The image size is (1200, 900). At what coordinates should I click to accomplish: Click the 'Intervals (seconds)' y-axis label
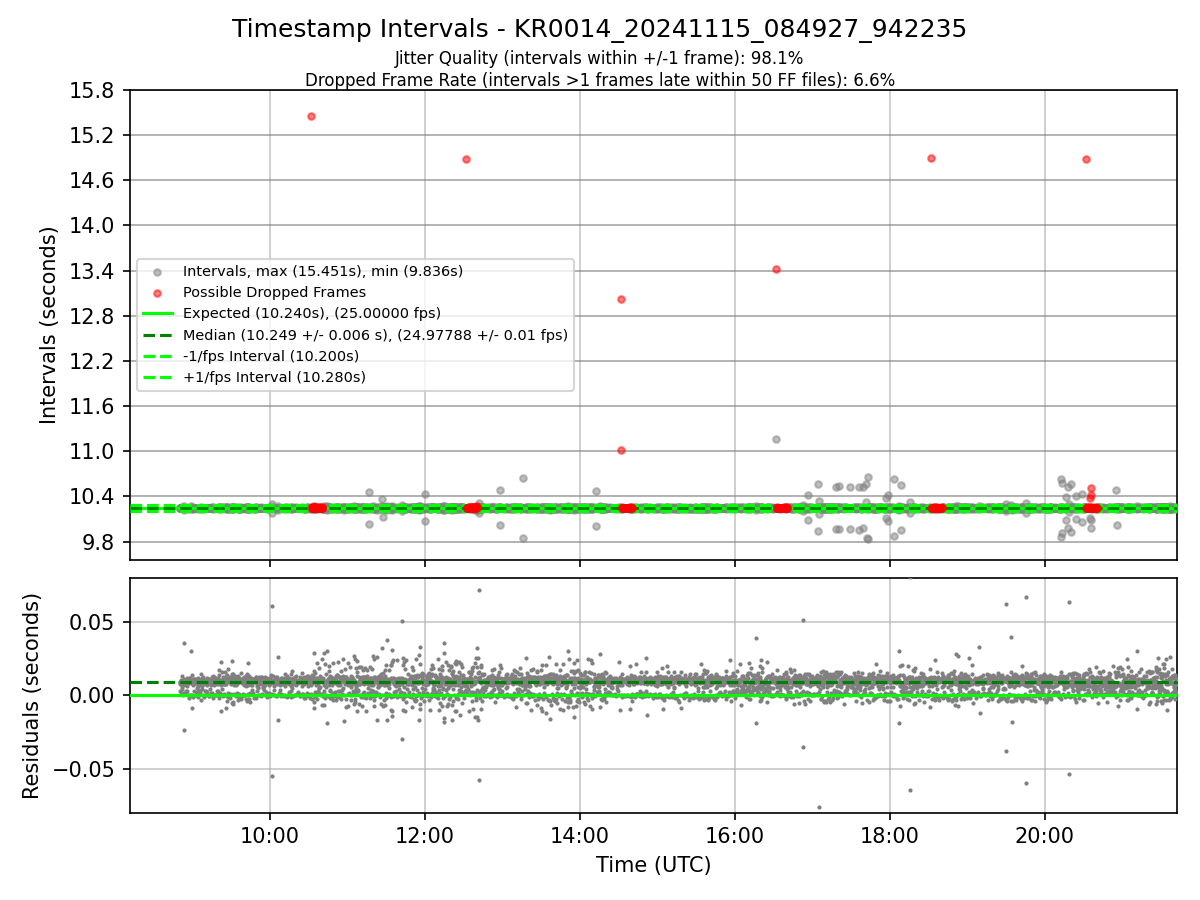(49, 325)
